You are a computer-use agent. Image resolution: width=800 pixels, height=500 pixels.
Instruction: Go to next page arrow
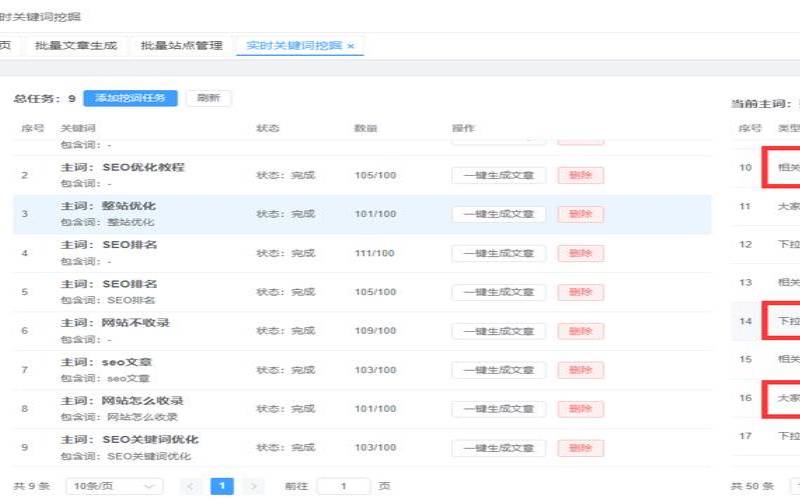pyautogui.click(x=254, y=486)
